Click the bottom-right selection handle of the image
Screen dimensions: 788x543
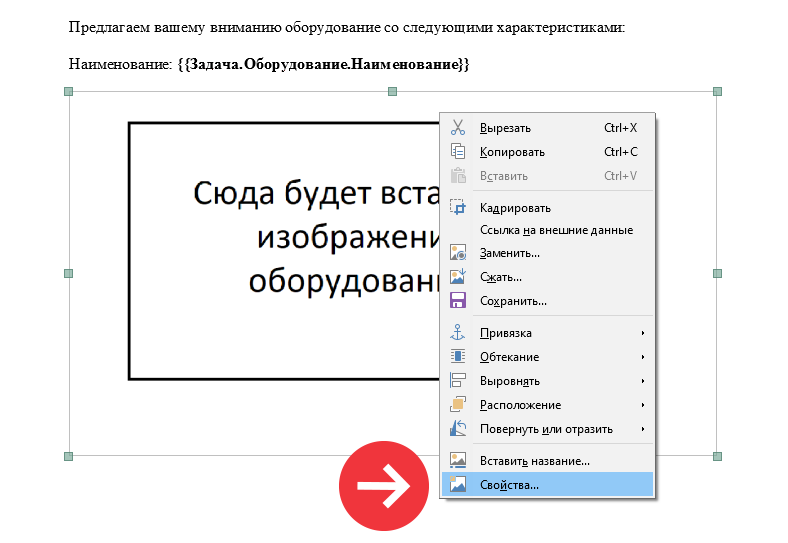[x=717, y=457]
